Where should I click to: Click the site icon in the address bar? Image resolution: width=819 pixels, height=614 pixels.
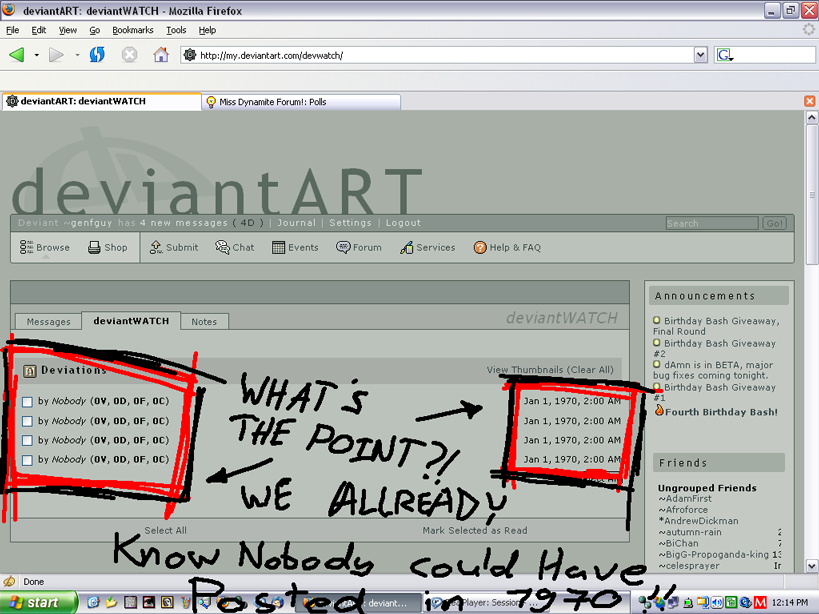(x=190, y=55)
